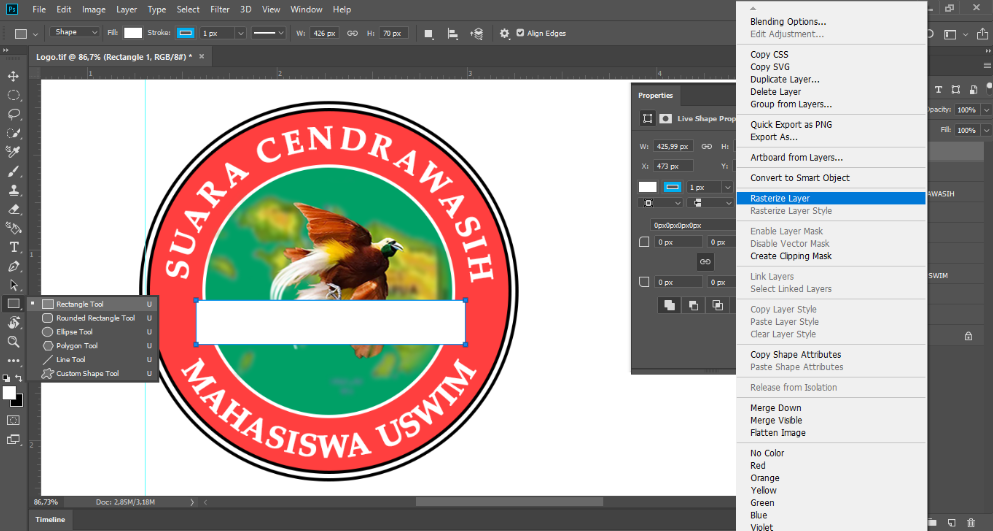Select the Clone Stamp tool
Viewport: 993px width, 531px height.
tap(13, 190)
